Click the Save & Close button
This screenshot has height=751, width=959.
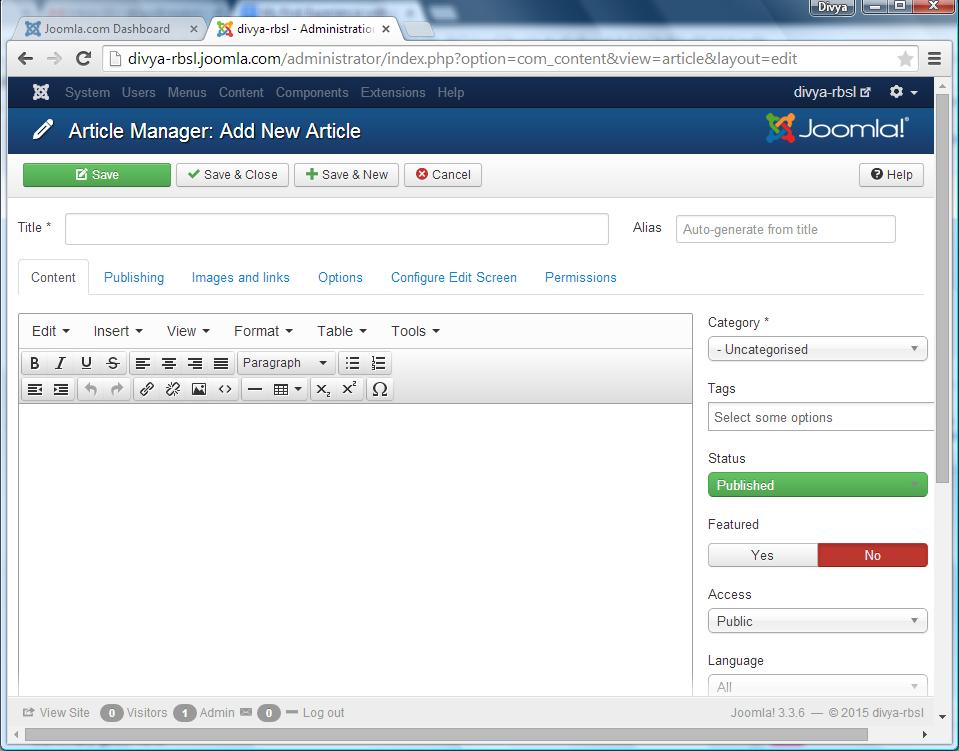(232, 174)
